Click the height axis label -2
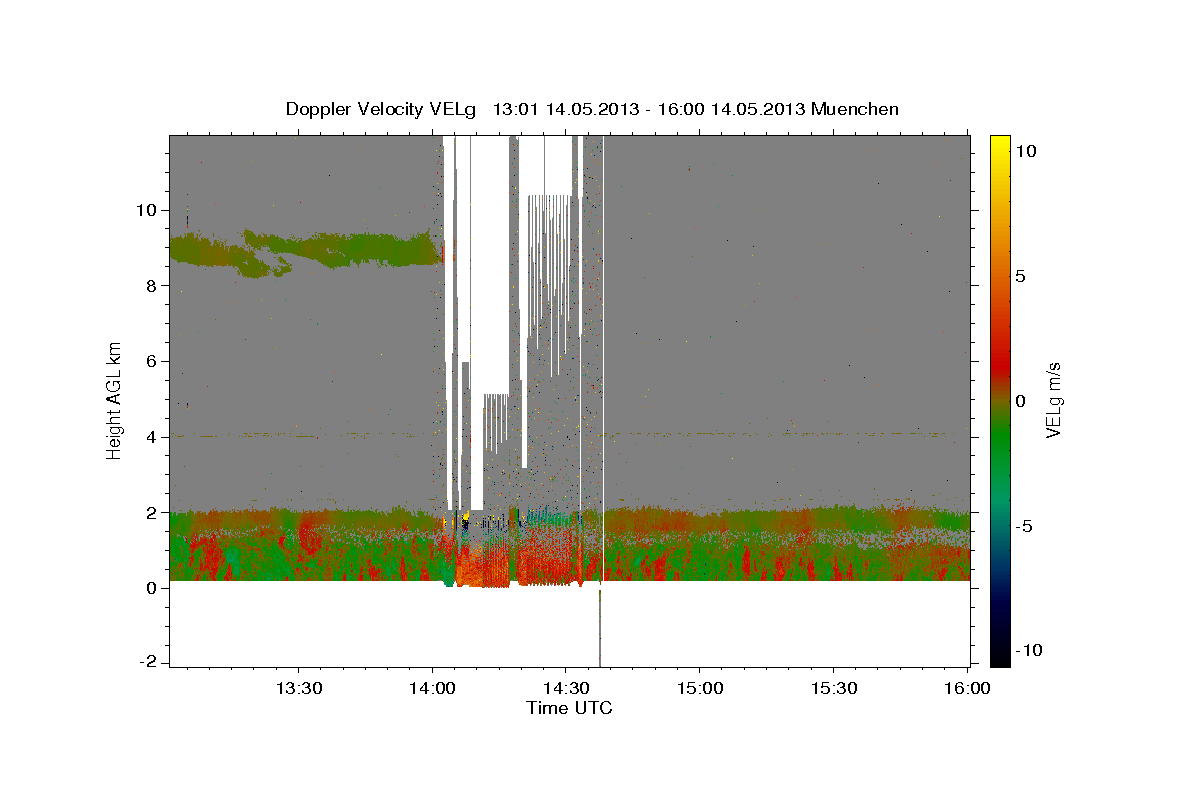The image size is (1200, 800). (149, 663)
